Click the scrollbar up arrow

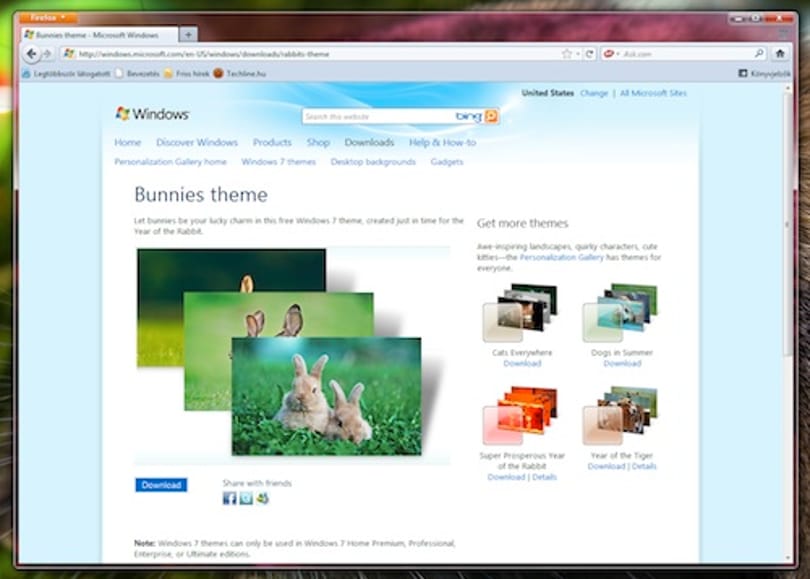coord(788,88)
